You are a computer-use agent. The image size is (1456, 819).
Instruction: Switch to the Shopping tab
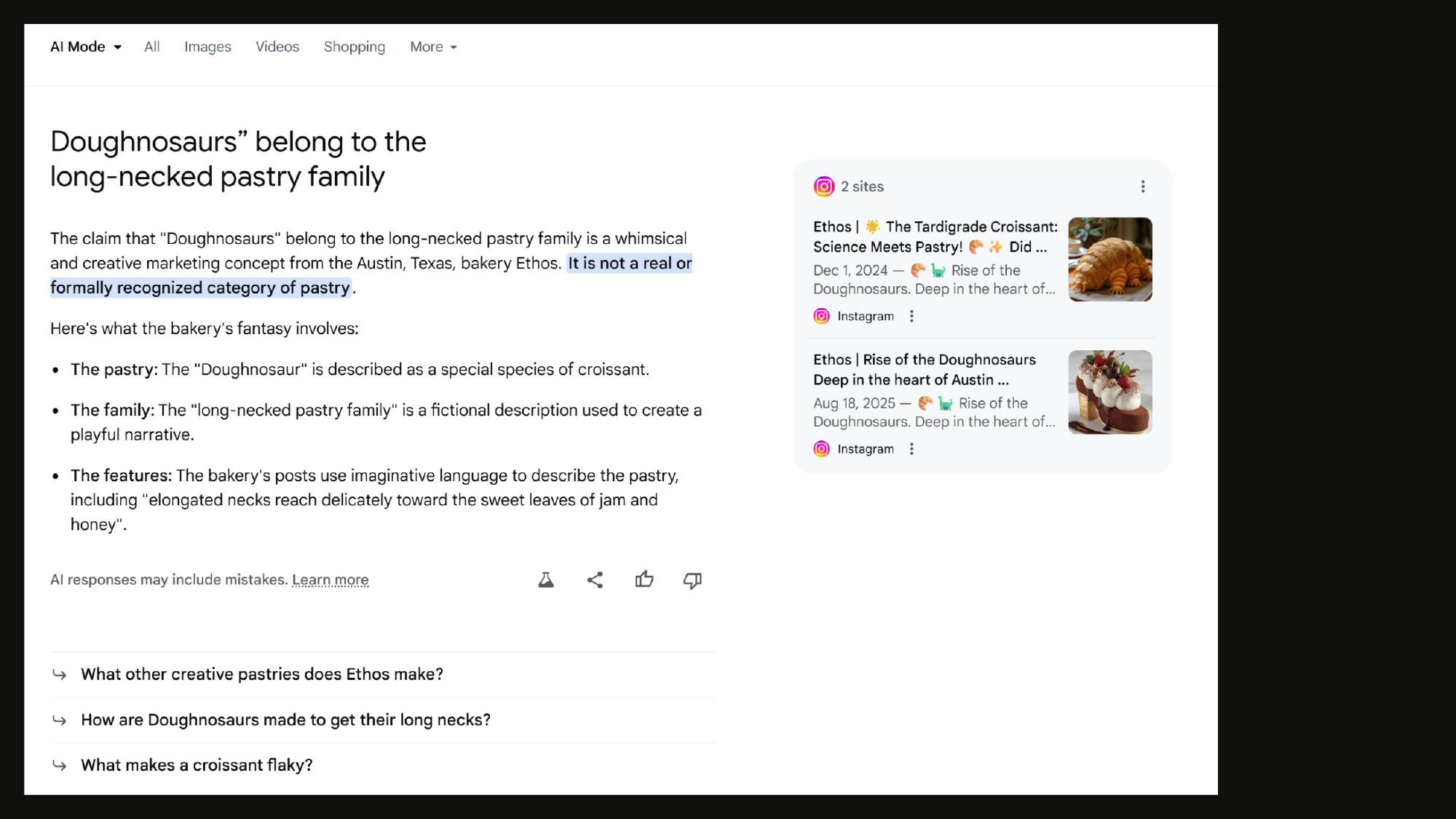click(355, 47)
